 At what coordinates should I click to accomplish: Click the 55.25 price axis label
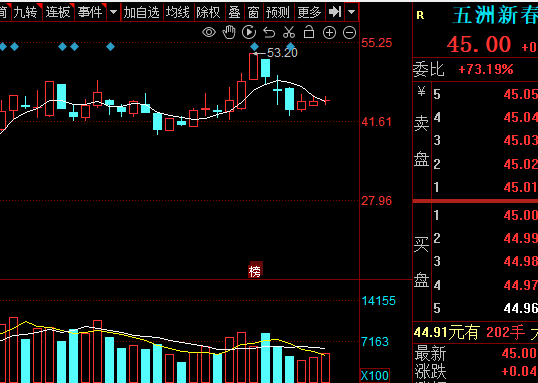click(376, 43)
